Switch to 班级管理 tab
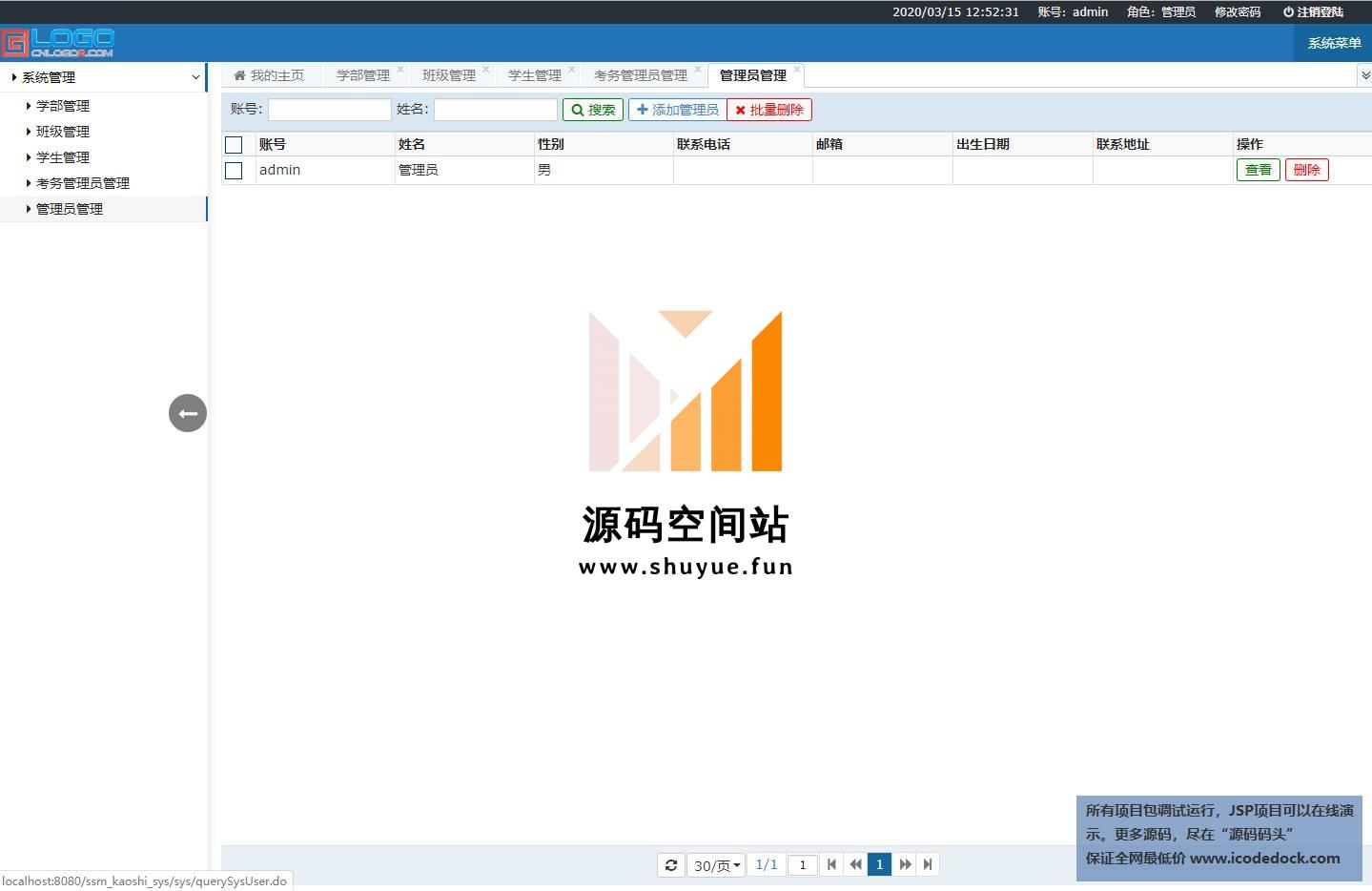1372x891 pixels. 449,75
